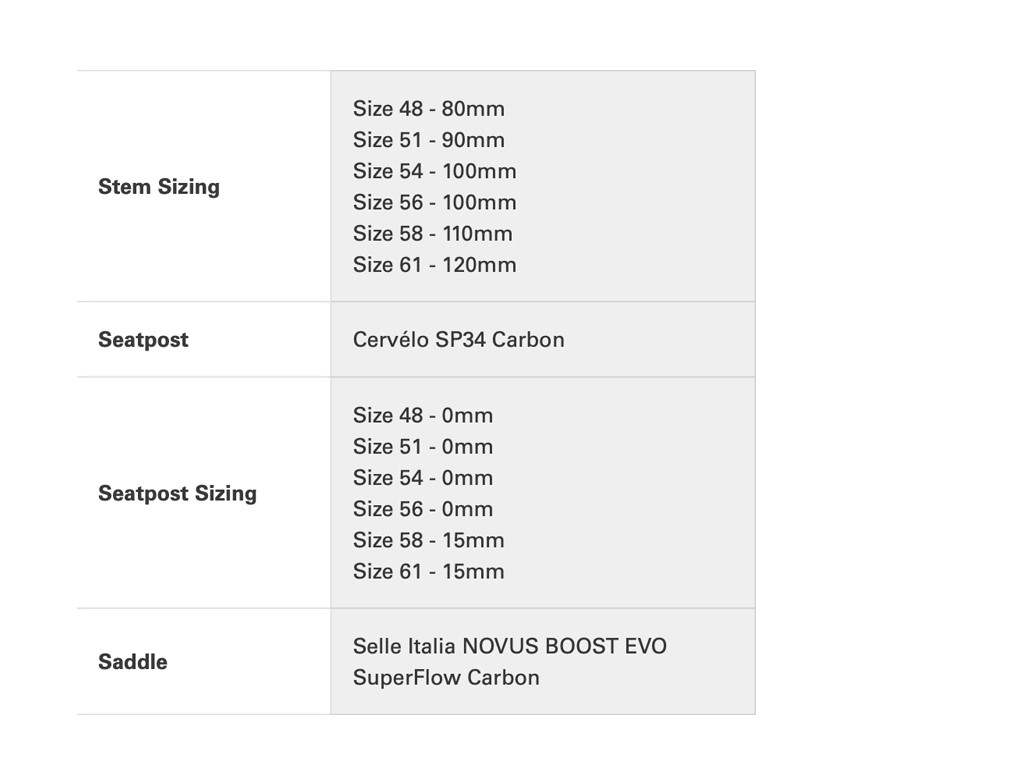
Task: Select the Size 48 - 0mm seatpost entry
Action: pos(422,416)
